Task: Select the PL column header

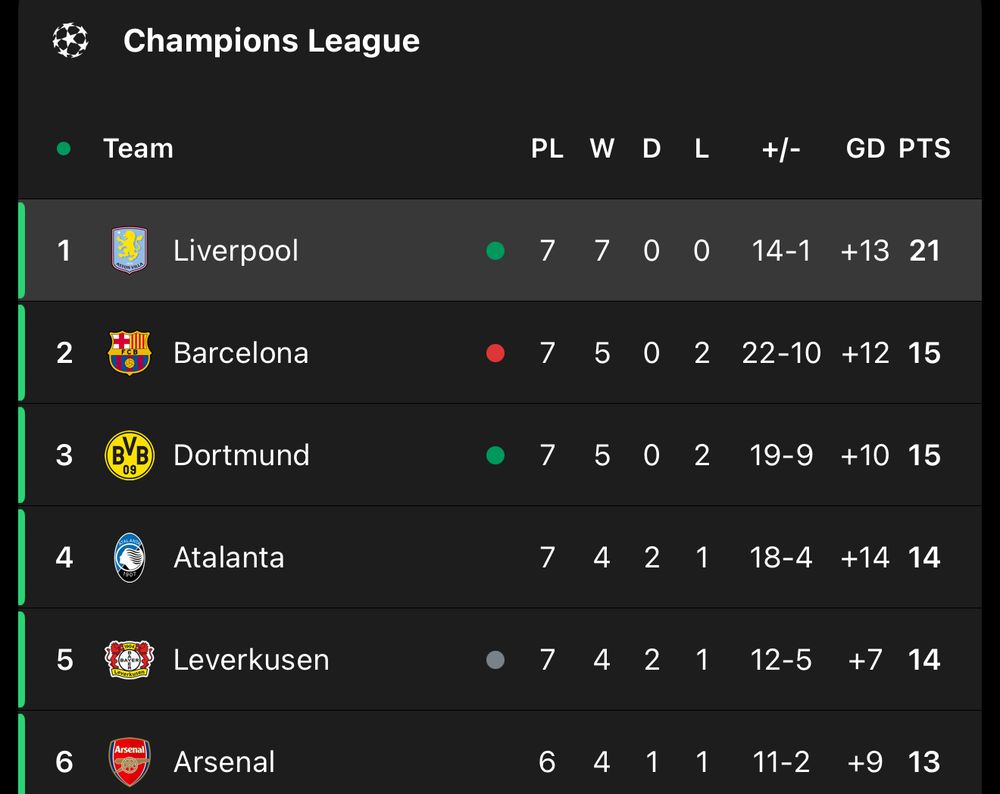Action: click(x=547, y=149)
